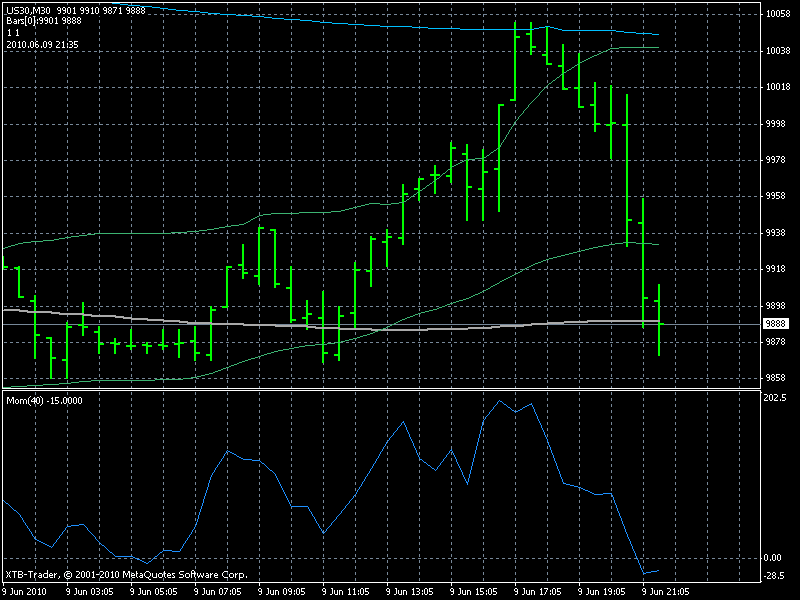Click the 202.5 momentum scale value
800x600 pixels.
775,397
